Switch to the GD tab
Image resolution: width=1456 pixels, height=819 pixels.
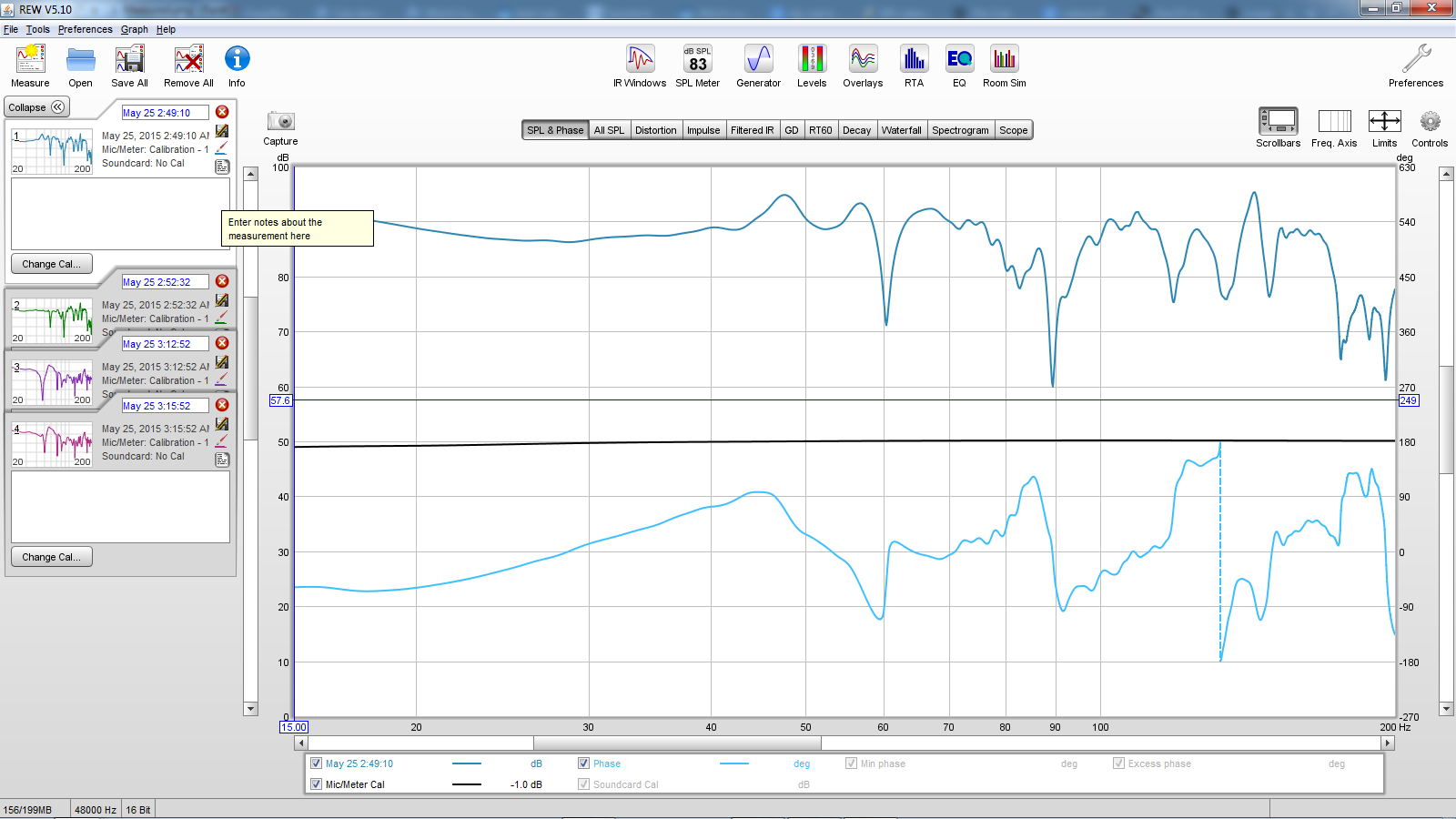point(792,130)
